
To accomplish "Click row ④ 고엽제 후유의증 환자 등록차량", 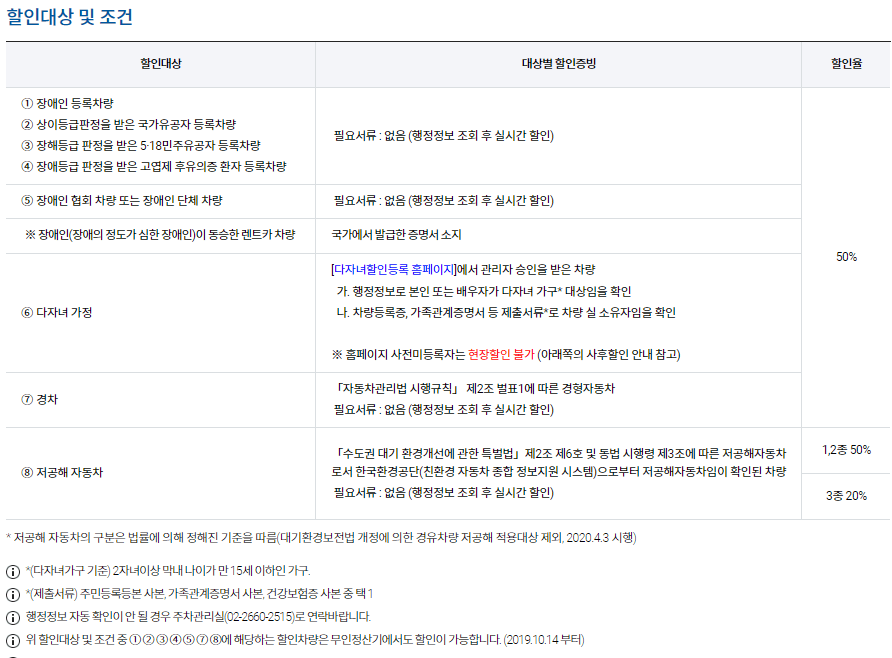I will point(154,167).
